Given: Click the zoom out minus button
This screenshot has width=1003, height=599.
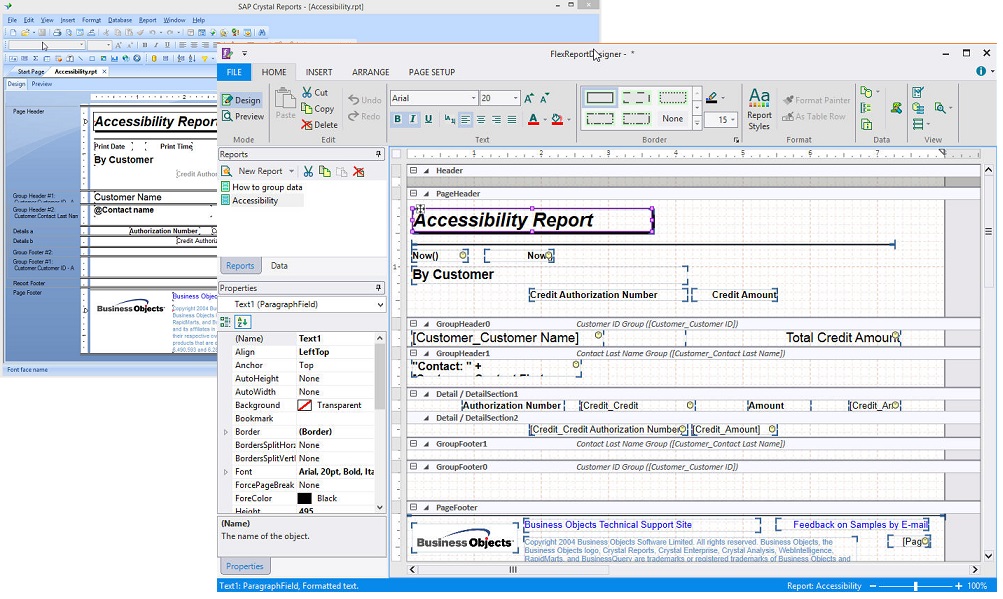Looking at the screenshot, I should pos(873,586).
